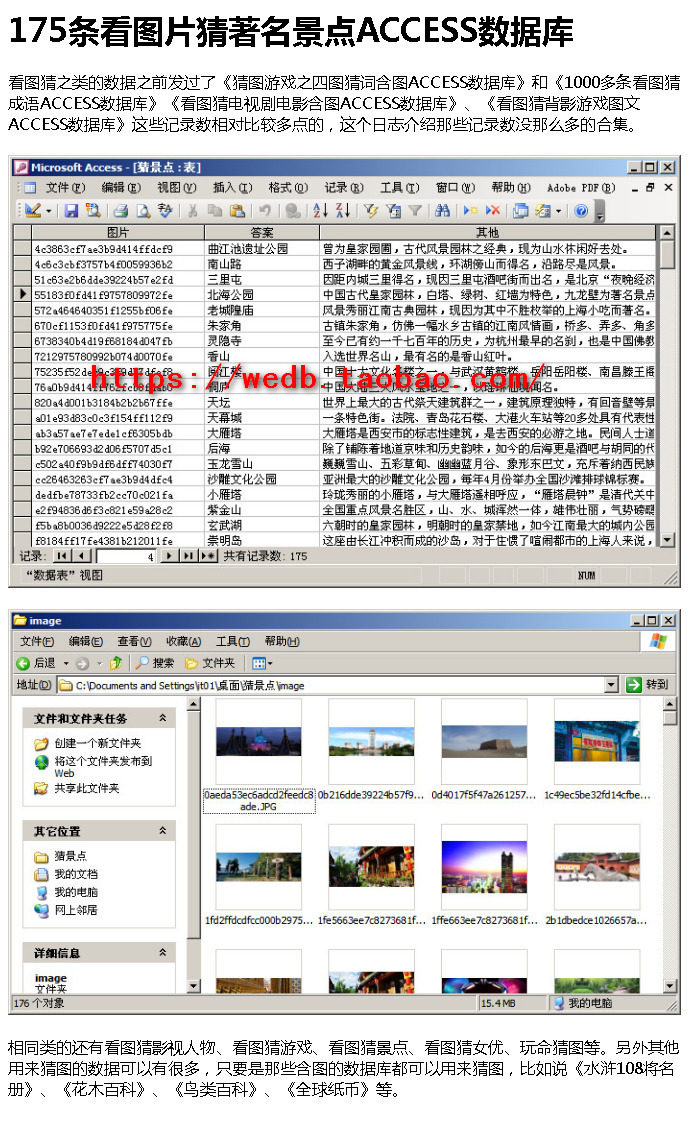This screenshot has width=689, height=1128.
Task: Open the Adobe PDF(B) menu
Action: tap(581, 188)
